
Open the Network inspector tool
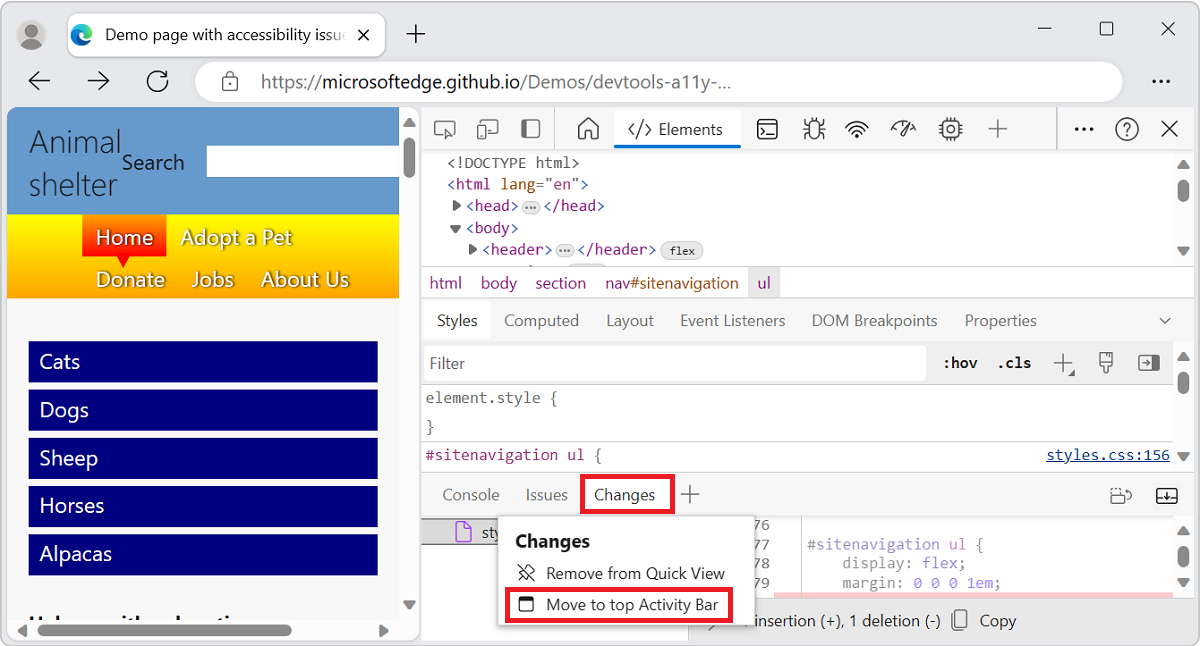[x=857, y=128]
